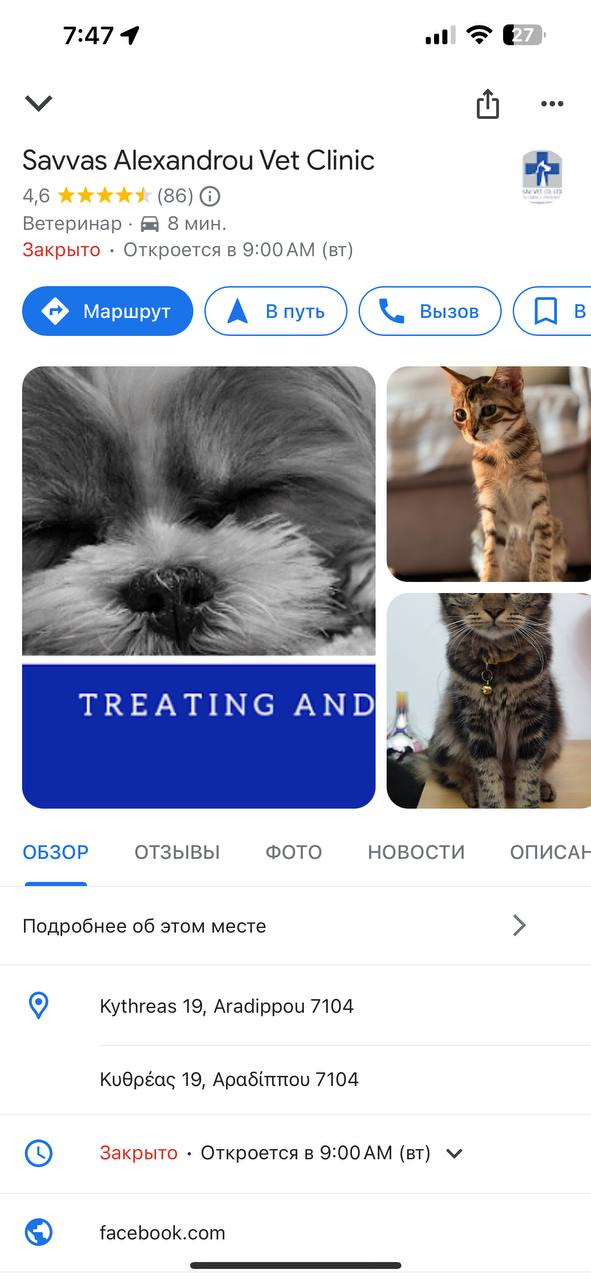Open the three-dot more options menu
591x1280 pixels.
[552, 103]
